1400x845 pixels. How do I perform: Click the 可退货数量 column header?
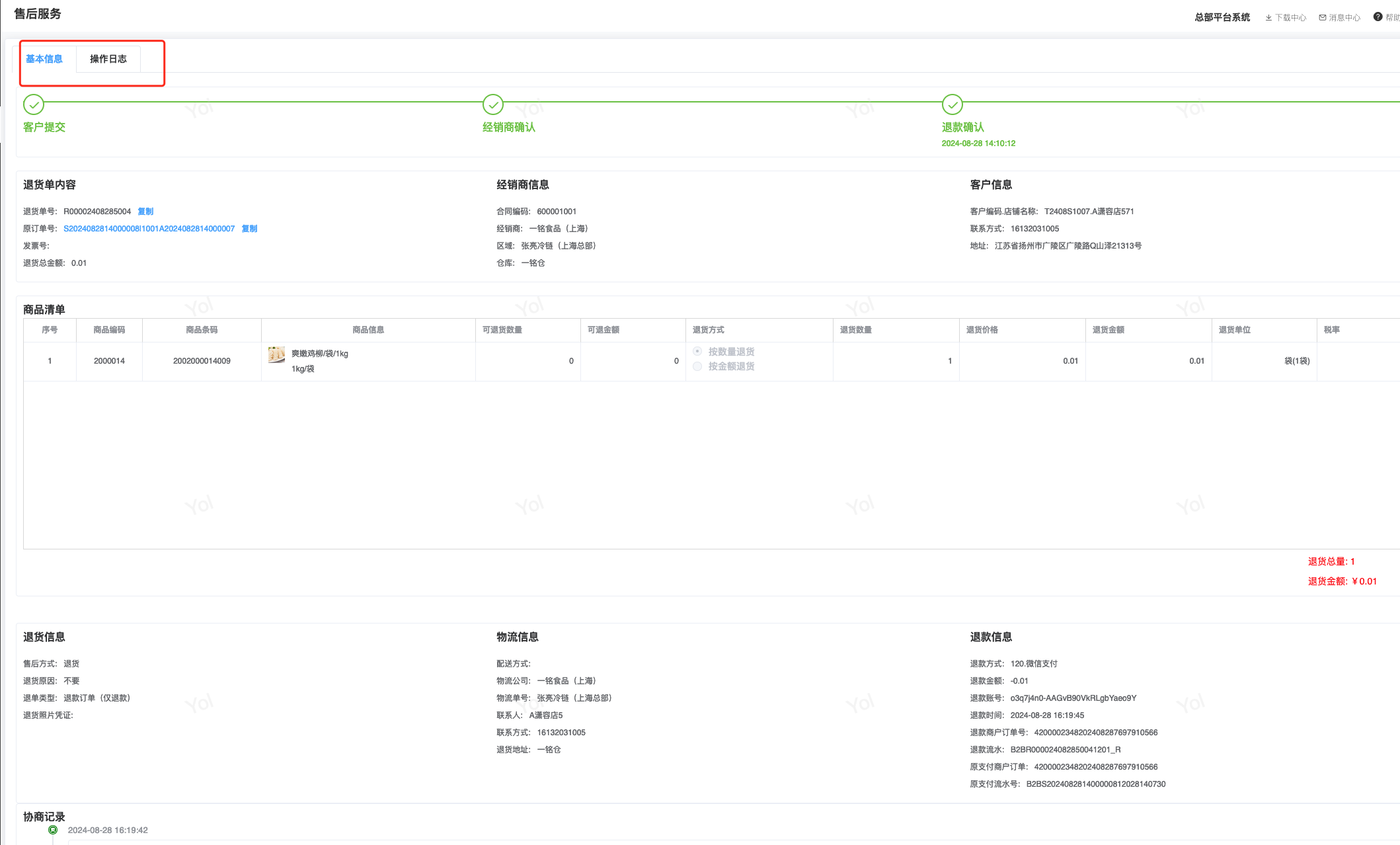coord(502,330)
